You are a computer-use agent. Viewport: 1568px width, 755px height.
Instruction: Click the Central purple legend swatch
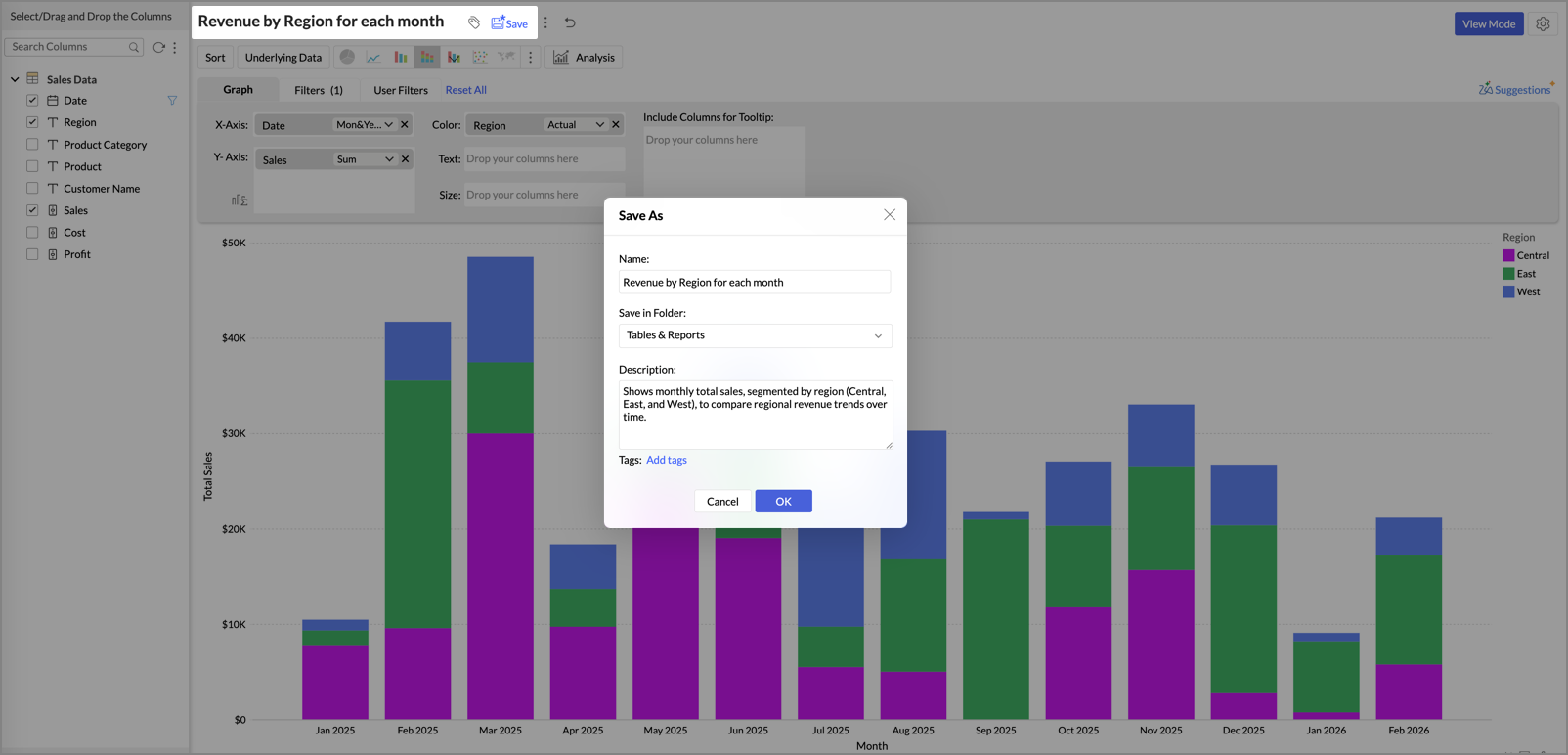1508,255
